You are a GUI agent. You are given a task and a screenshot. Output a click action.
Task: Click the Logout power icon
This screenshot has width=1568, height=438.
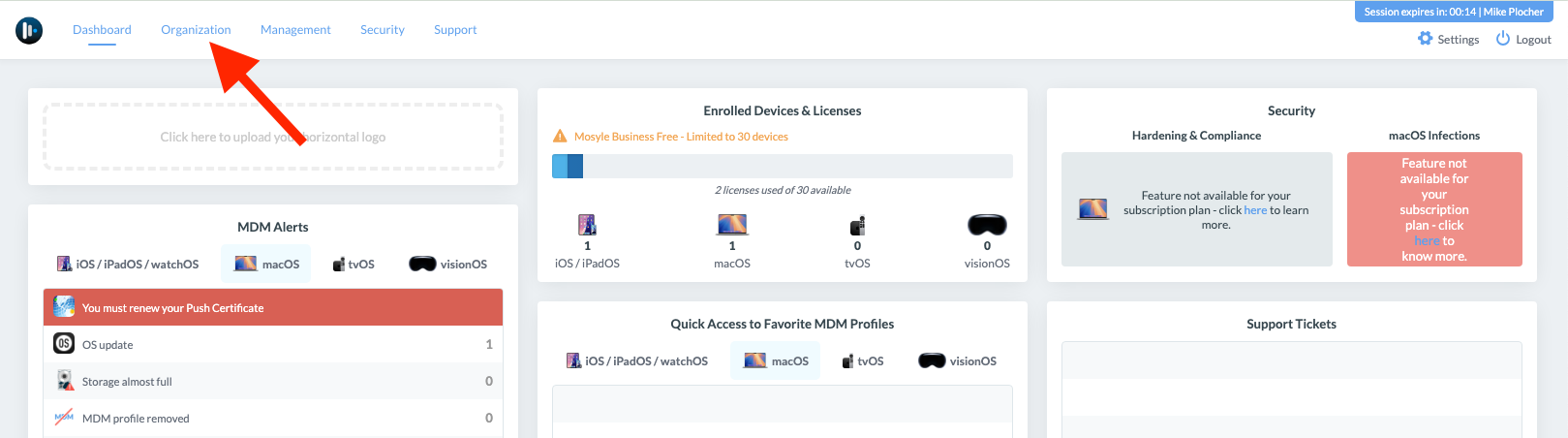click(x=1503, y=39)
